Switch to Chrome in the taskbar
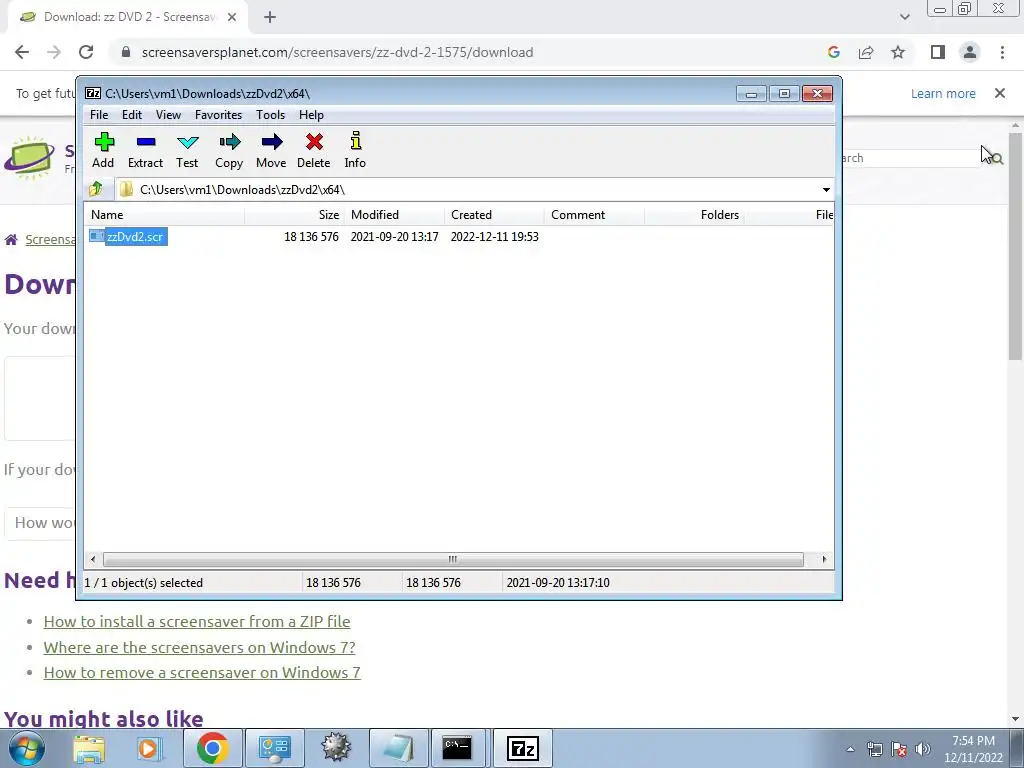Image resolution: width=1024 pixels, height=768 pixels. [x=212, y=748]
